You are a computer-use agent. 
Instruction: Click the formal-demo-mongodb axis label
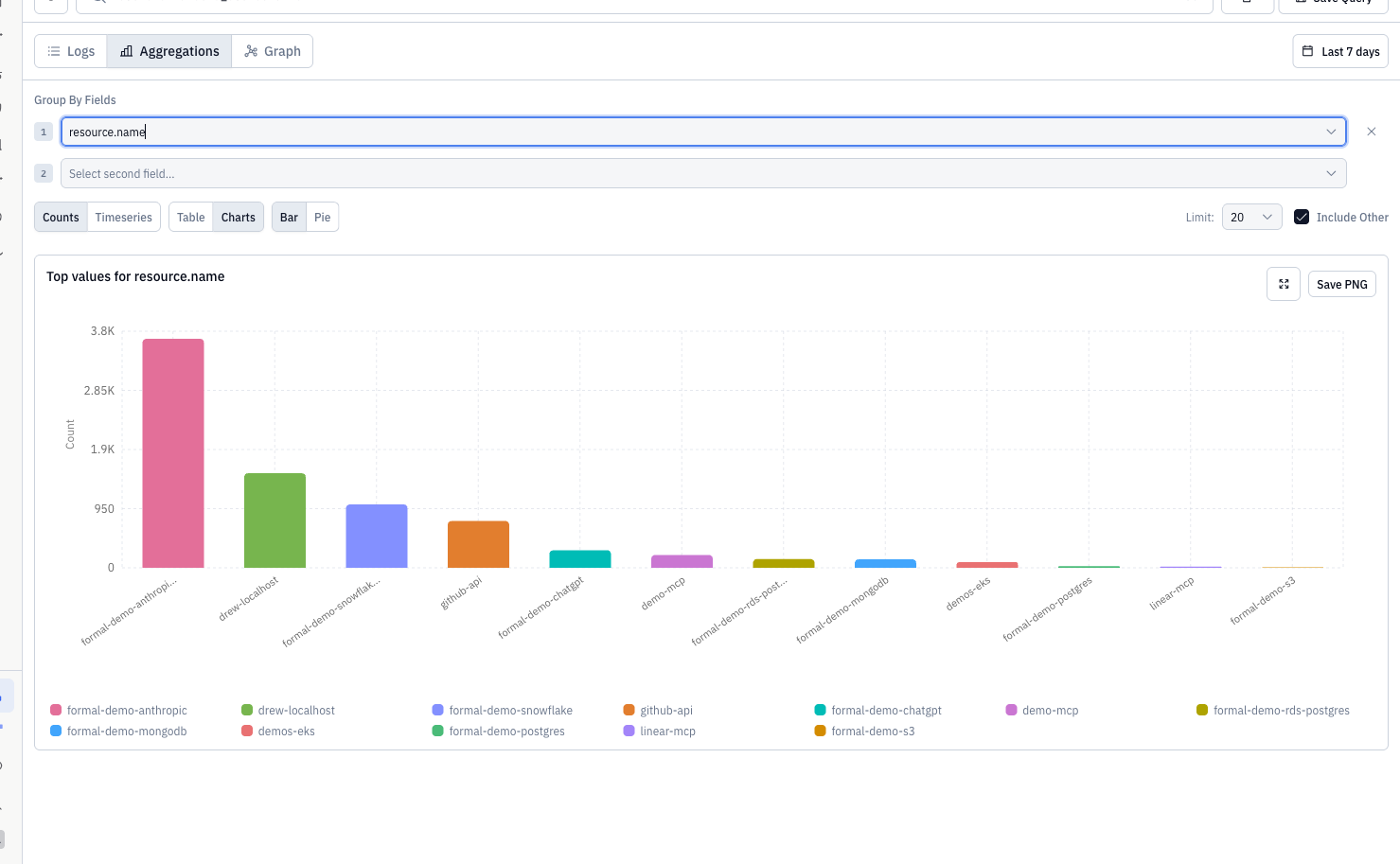click(842, 610)
